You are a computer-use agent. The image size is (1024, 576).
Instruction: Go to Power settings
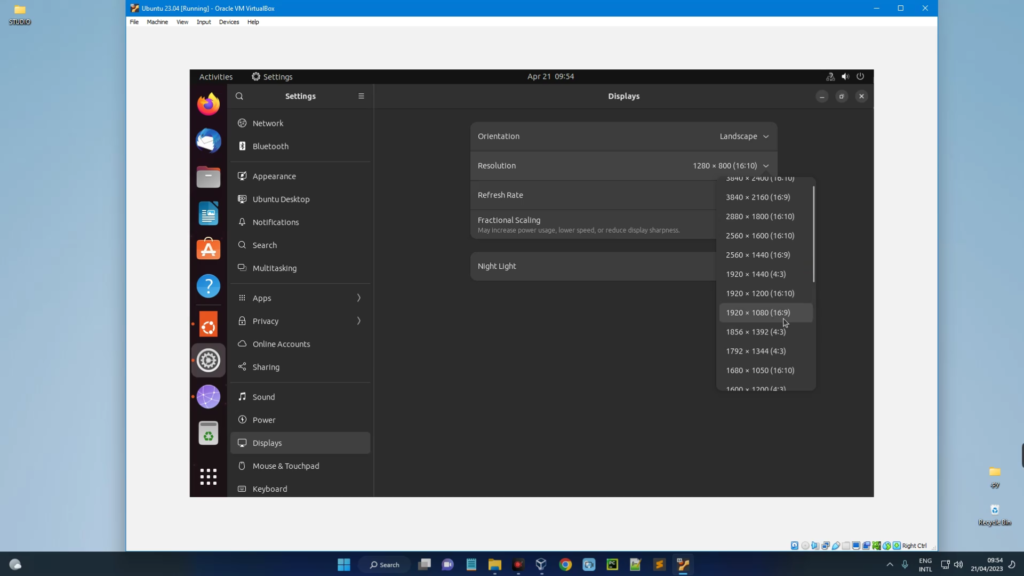pos(300,420)
